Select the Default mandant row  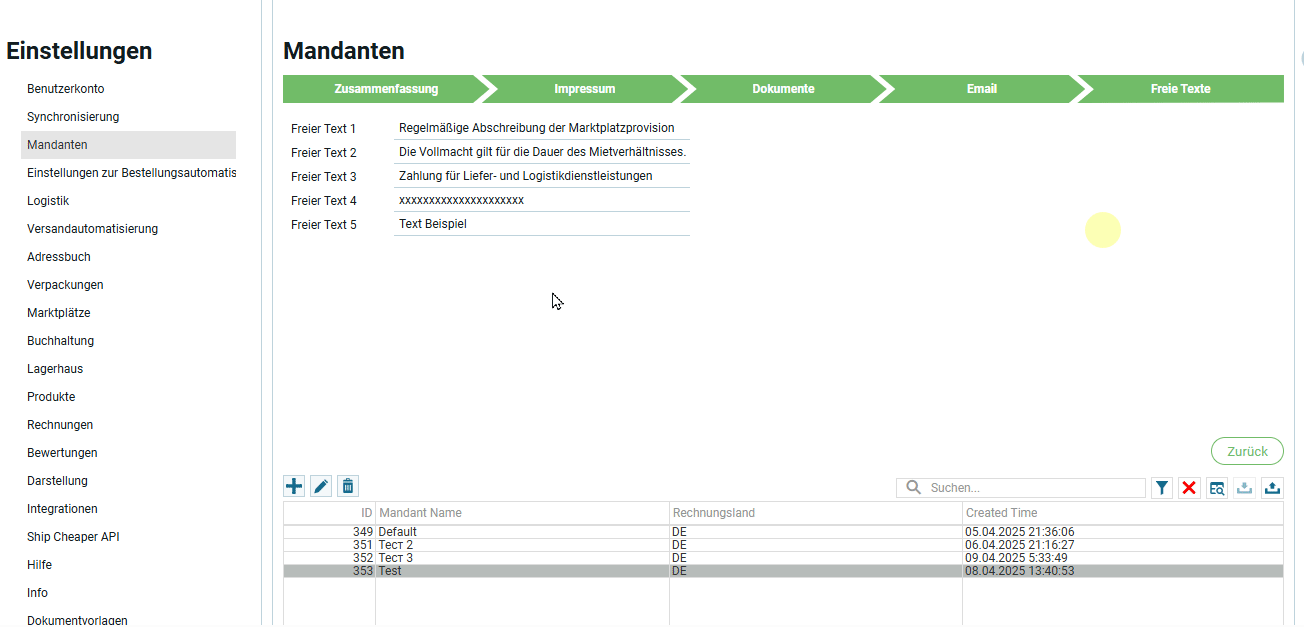pos(520,532)
